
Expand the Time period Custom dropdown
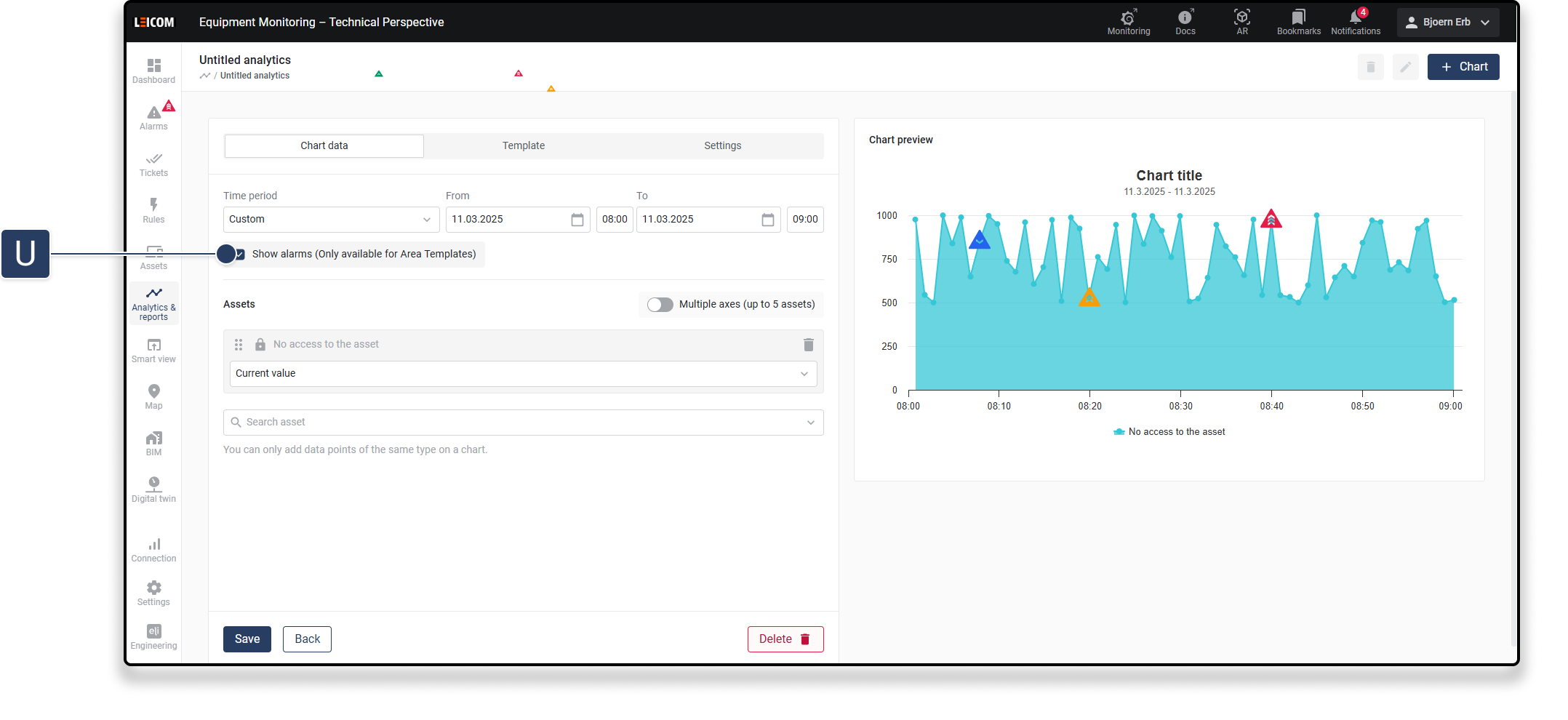click(331, 220)
